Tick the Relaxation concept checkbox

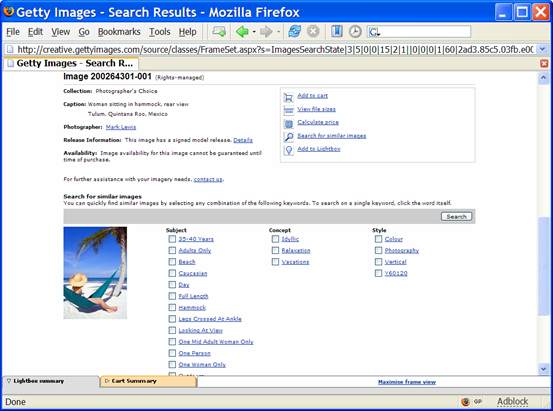pyautogui.click(x=275, y=250)
